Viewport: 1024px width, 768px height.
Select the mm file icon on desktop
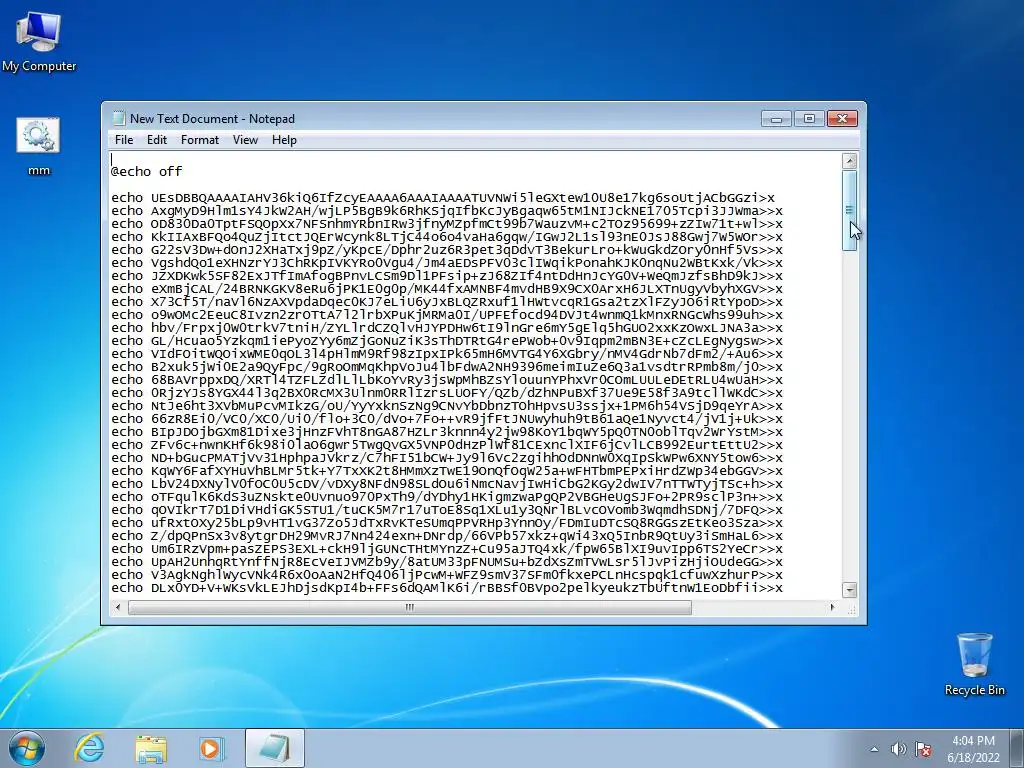pyautogui.click(x=39, y=146)
